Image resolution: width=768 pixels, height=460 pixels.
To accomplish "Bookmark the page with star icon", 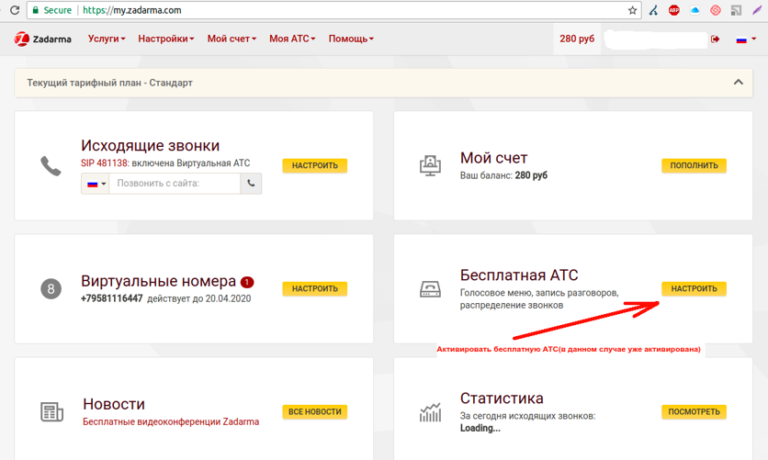I will pos(632,10).
